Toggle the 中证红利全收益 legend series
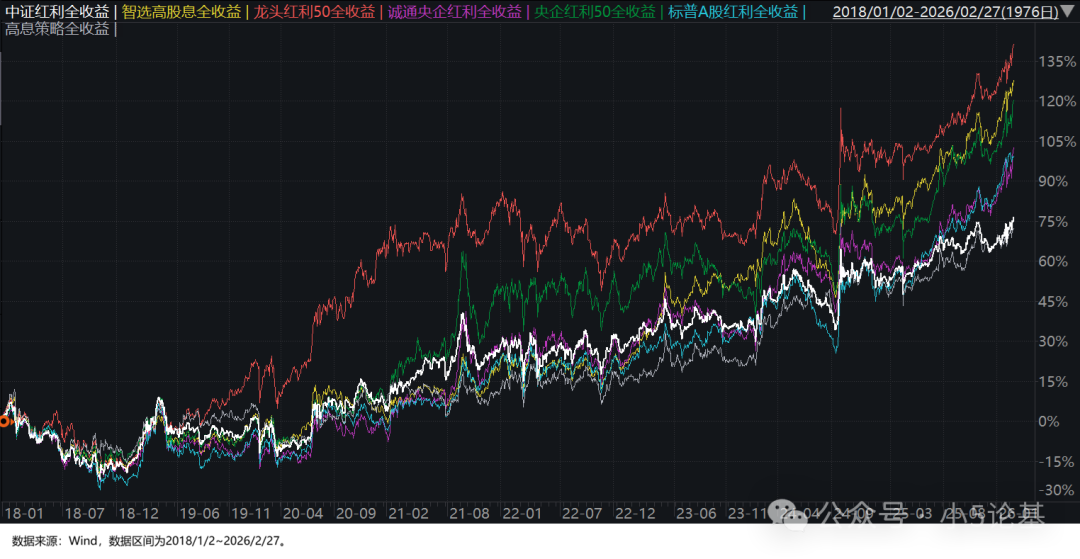 [x=57, y=12]
